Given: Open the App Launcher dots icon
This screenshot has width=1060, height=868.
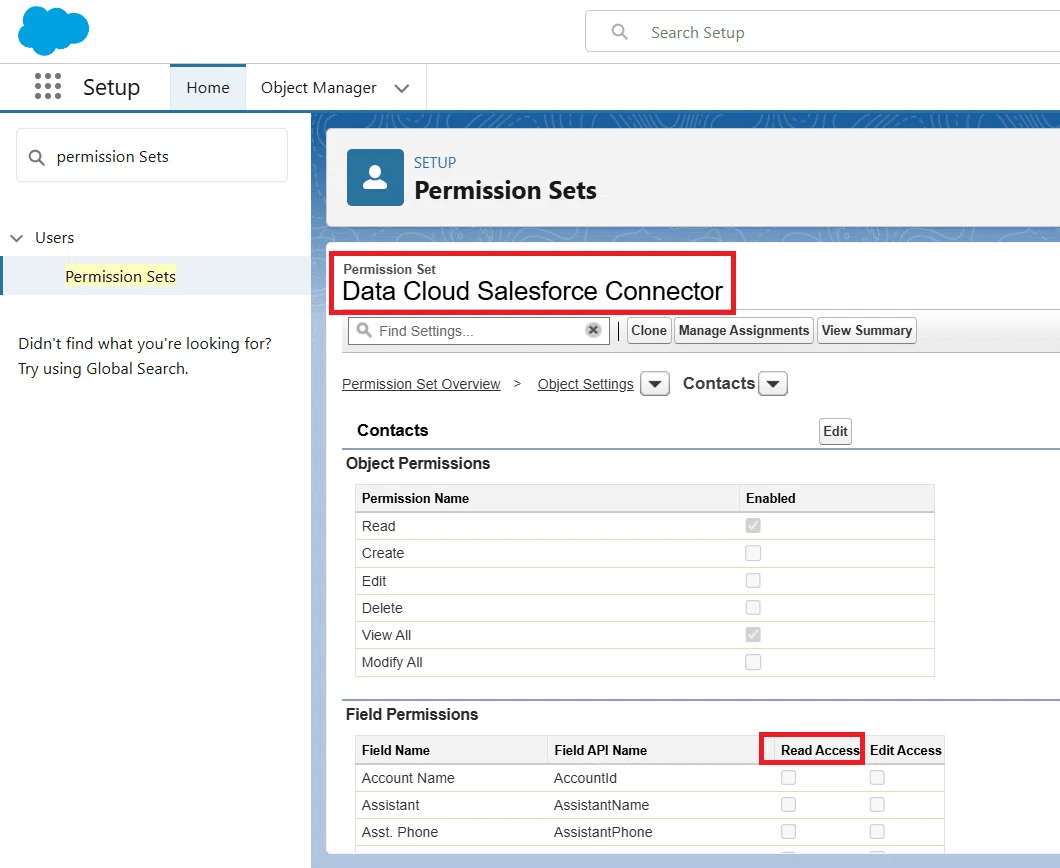Looking at the screenshot, I should (x=48, y=87).
